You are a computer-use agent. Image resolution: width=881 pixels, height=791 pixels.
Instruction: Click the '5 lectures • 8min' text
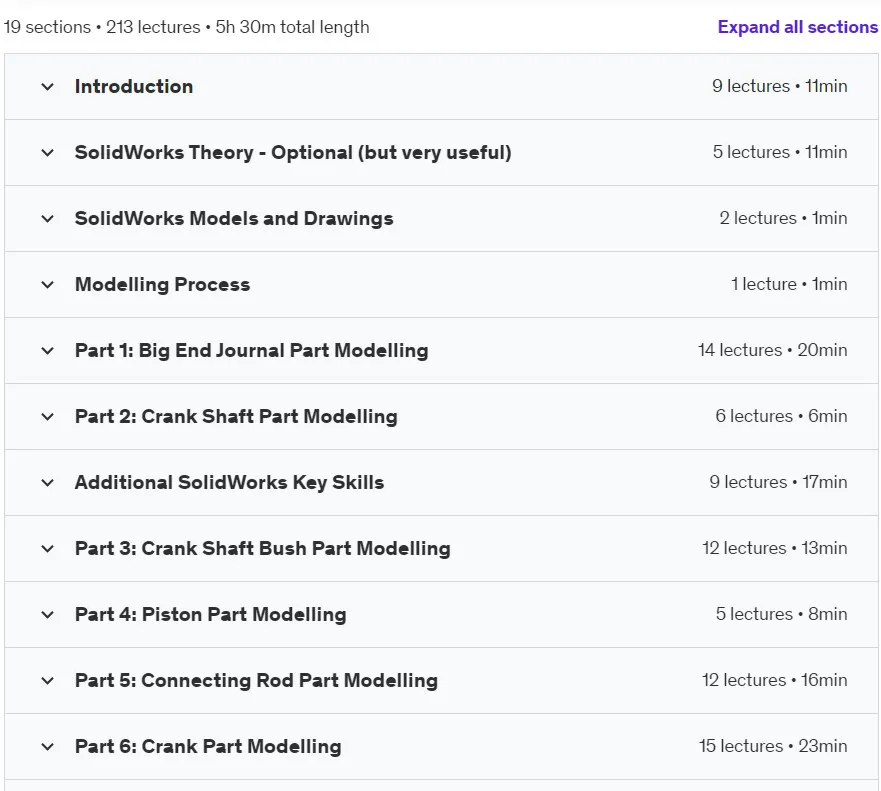click(782, 615)
